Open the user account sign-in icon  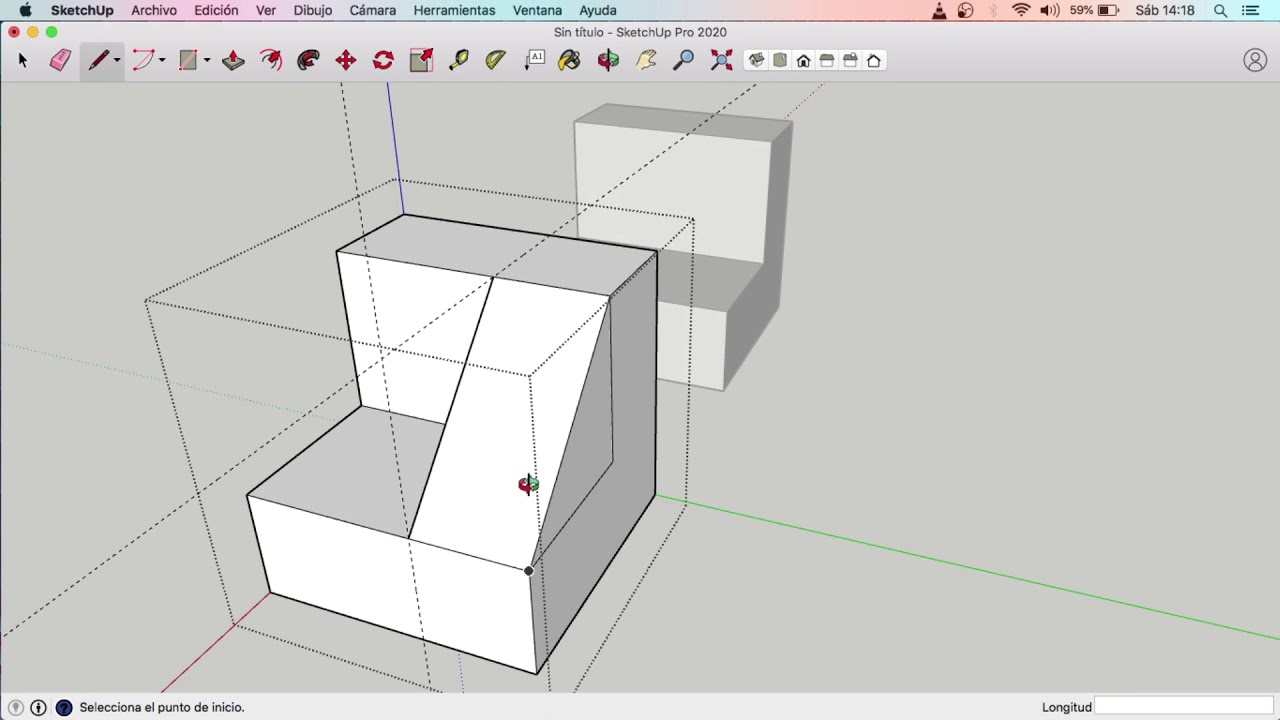coord(1255,61)
